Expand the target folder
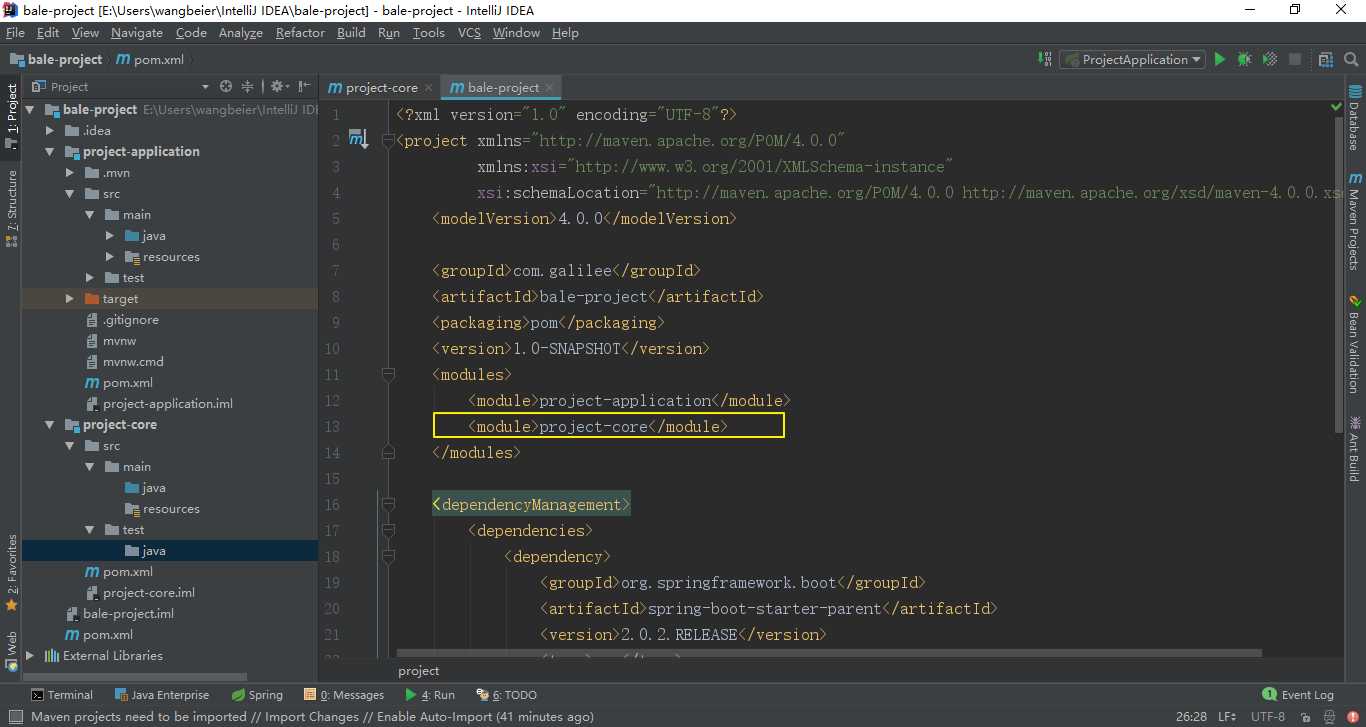Screen dimensions: 1366x727 pyautogui.click(x=70, y=299)
